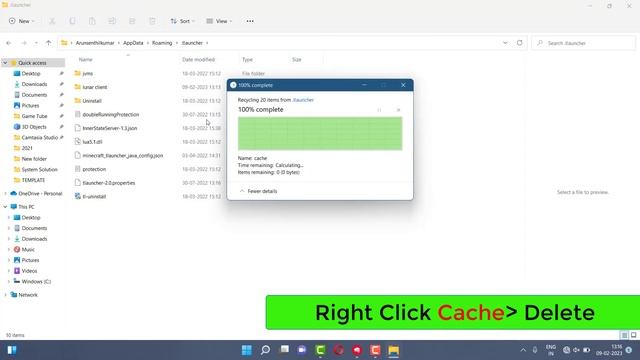Click the Rename toolbar icon
This screenshot has width=640, height=360.
(112, 21)
